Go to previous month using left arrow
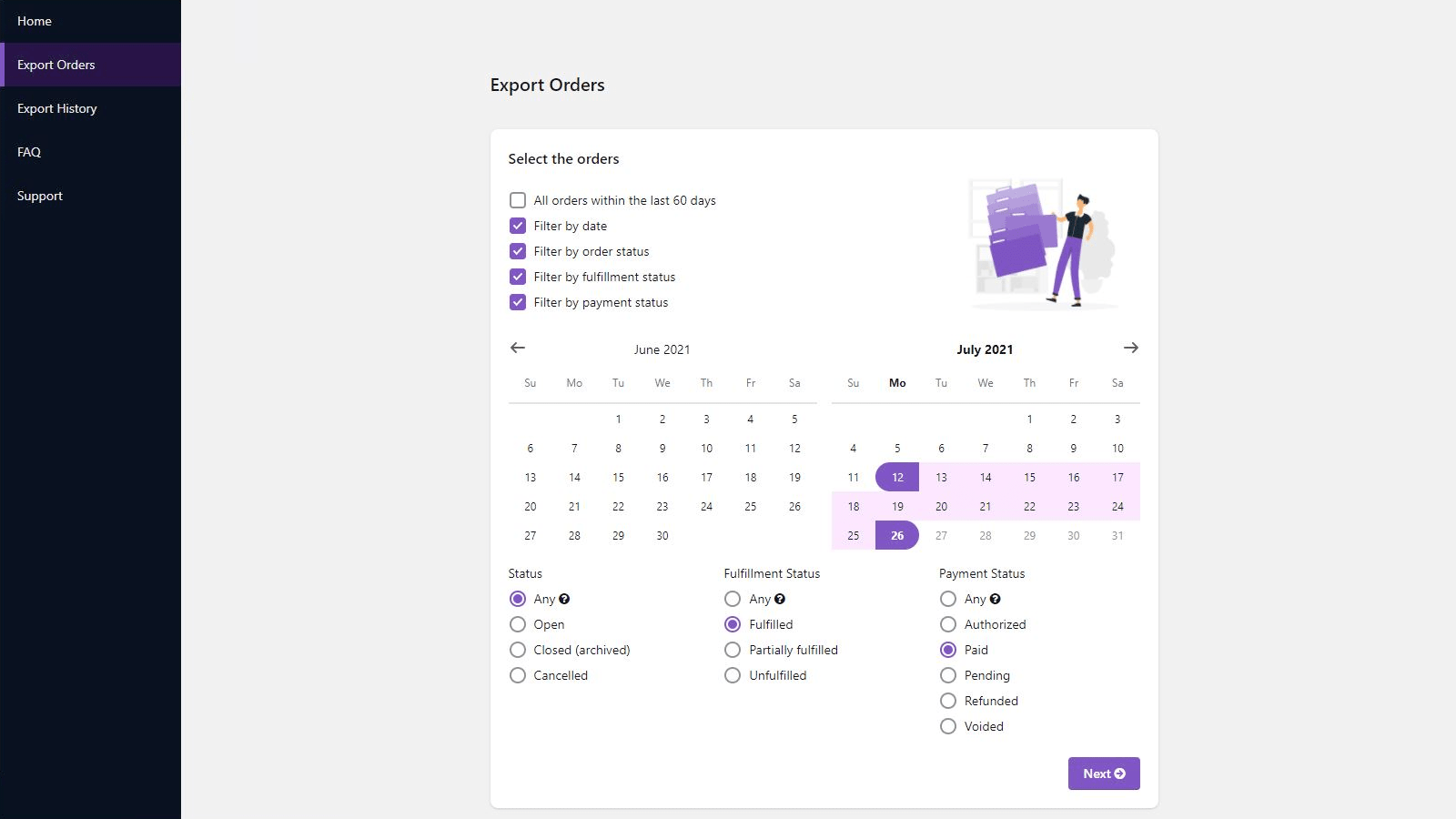Viewport: 1456px width, 819px height. coord(518,348)
